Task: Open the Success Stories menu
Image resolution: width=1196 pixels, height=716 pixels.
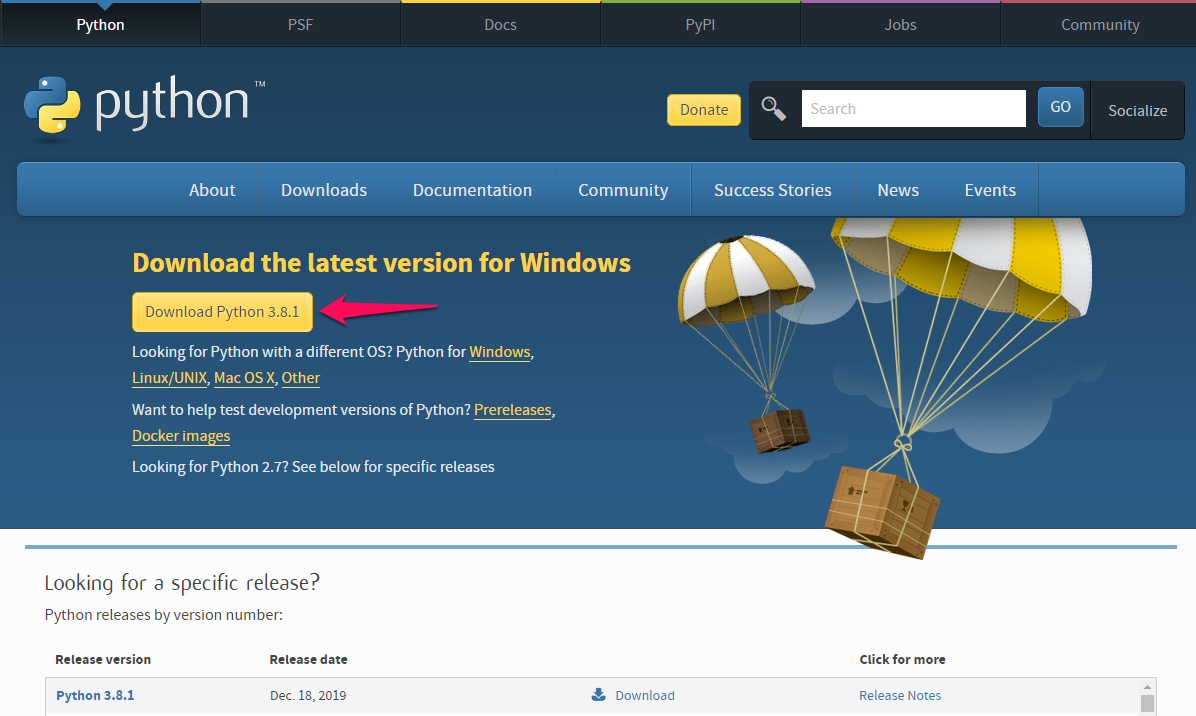Action: click(x=773, y=190)
